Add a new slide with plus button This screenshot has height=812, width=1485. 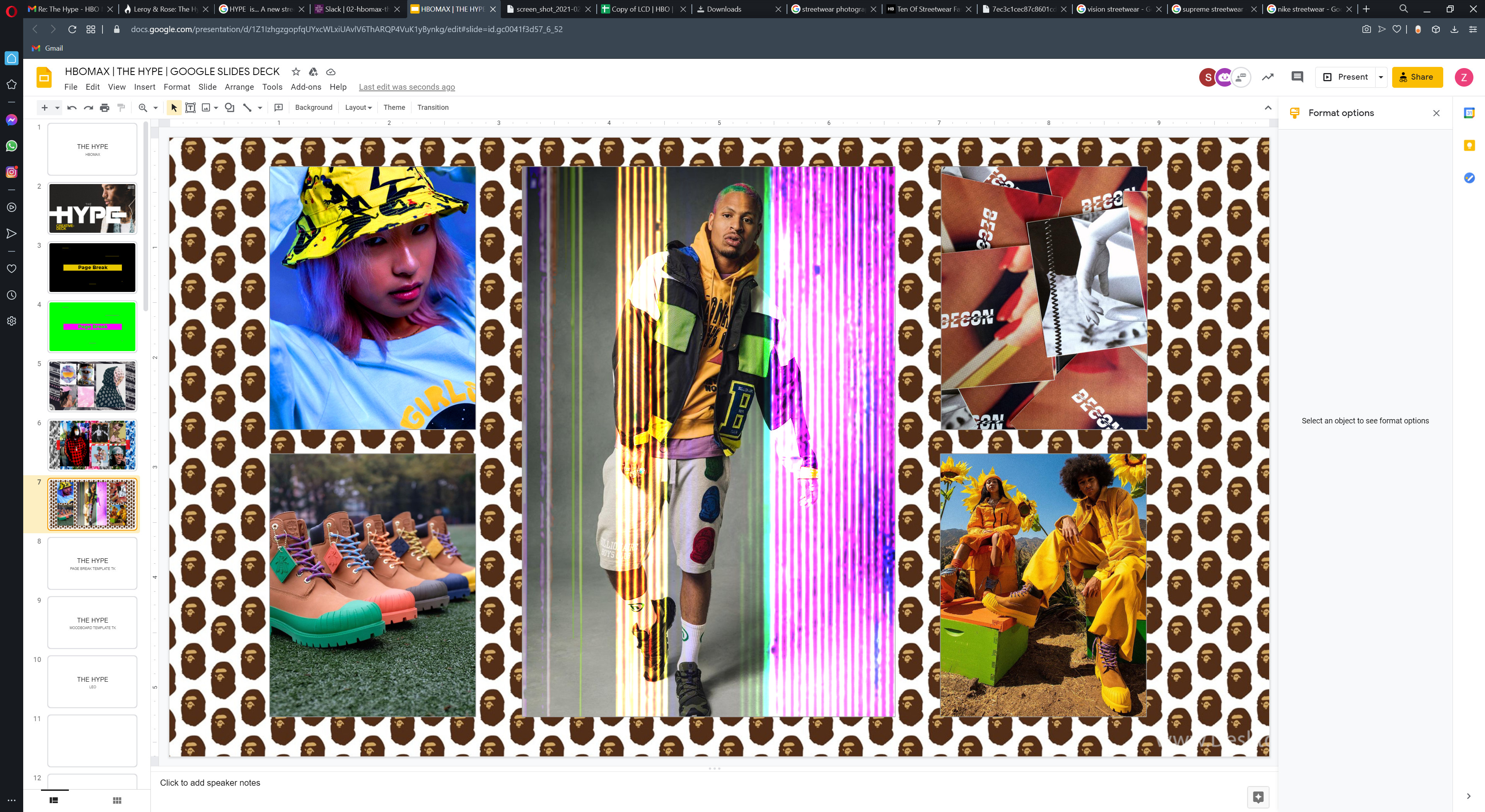[44, 107]
